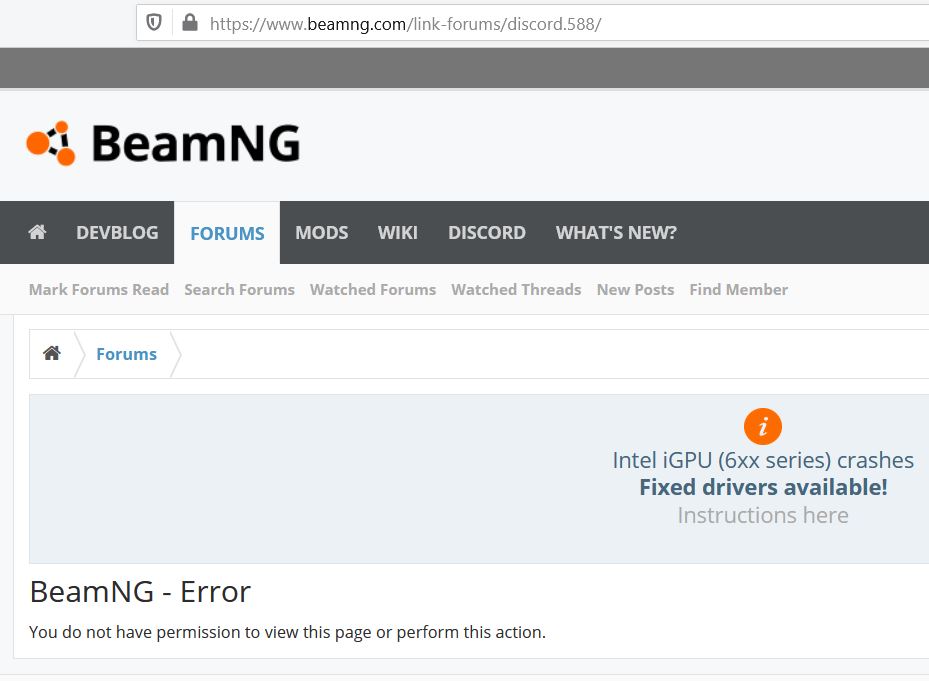Select the FORUMS tab
Screen dimensions: 929x681
click(227, 233)
